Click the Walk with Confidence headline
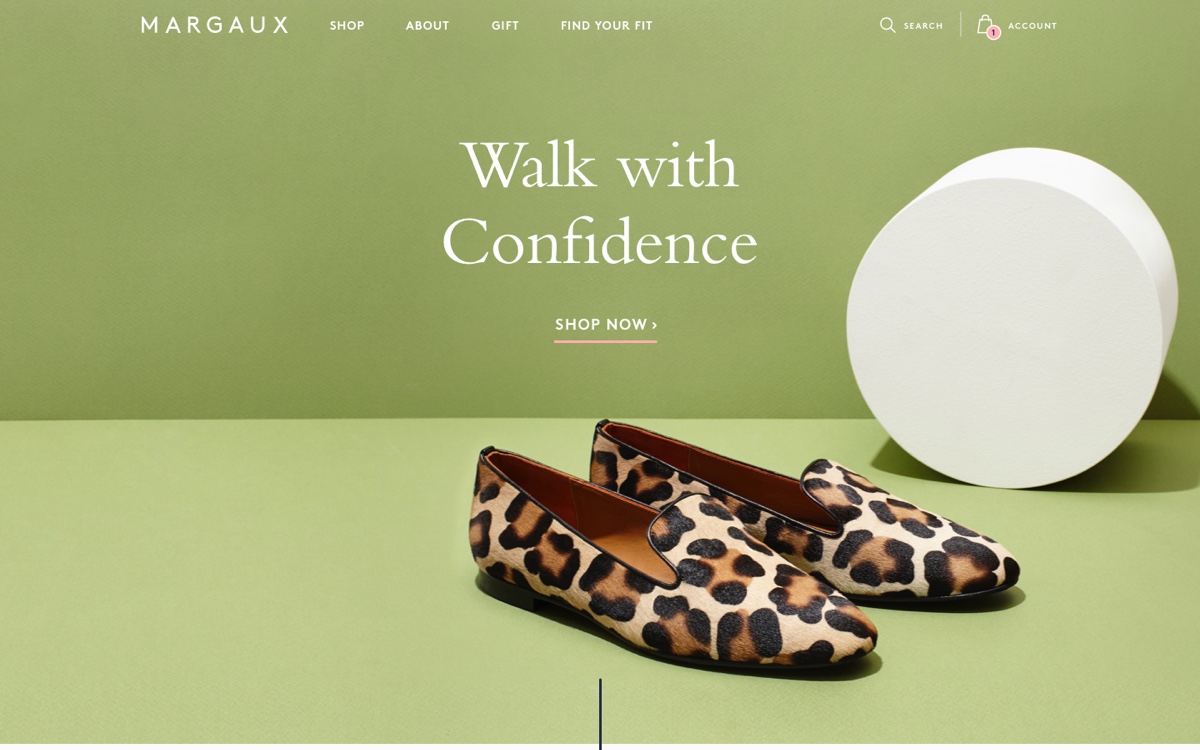 coord(600,203)
